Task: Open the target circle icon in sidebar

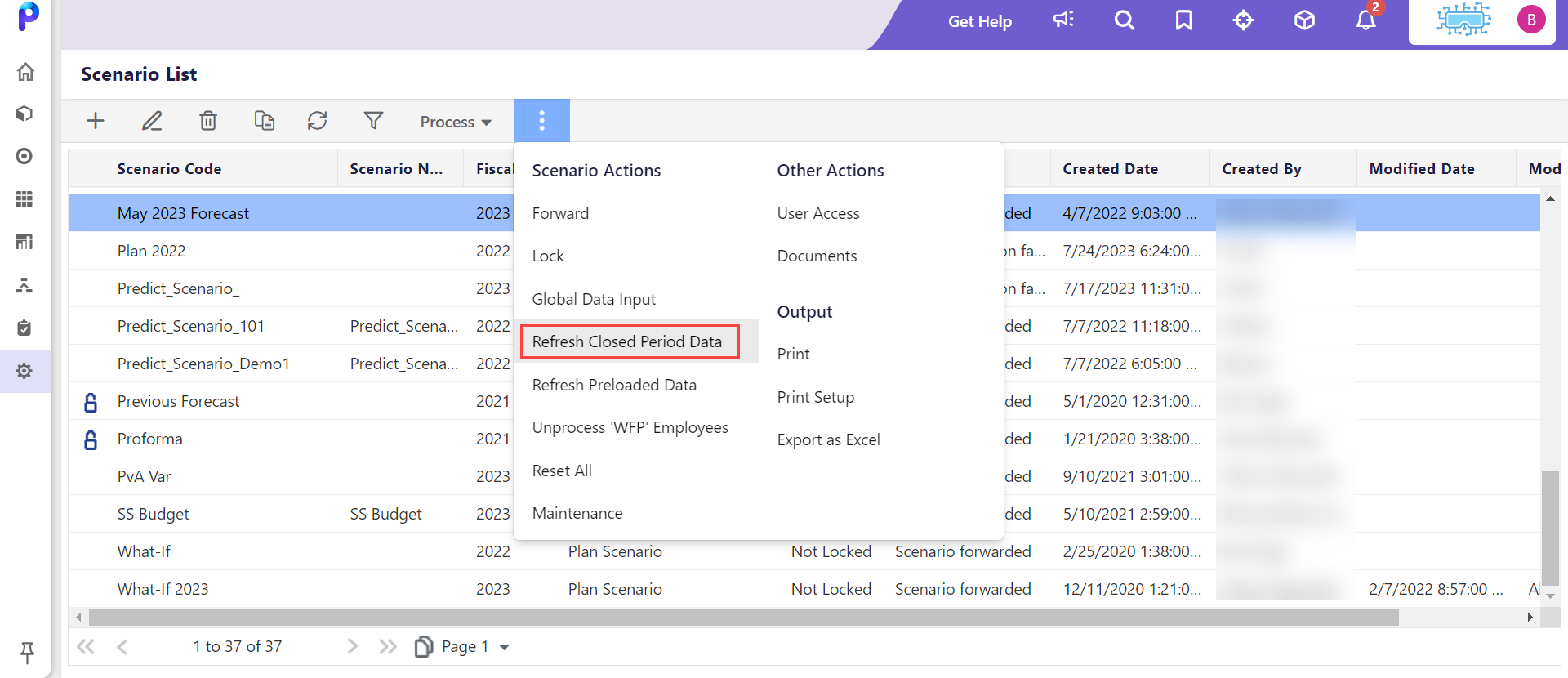Action: click(24, 156)
